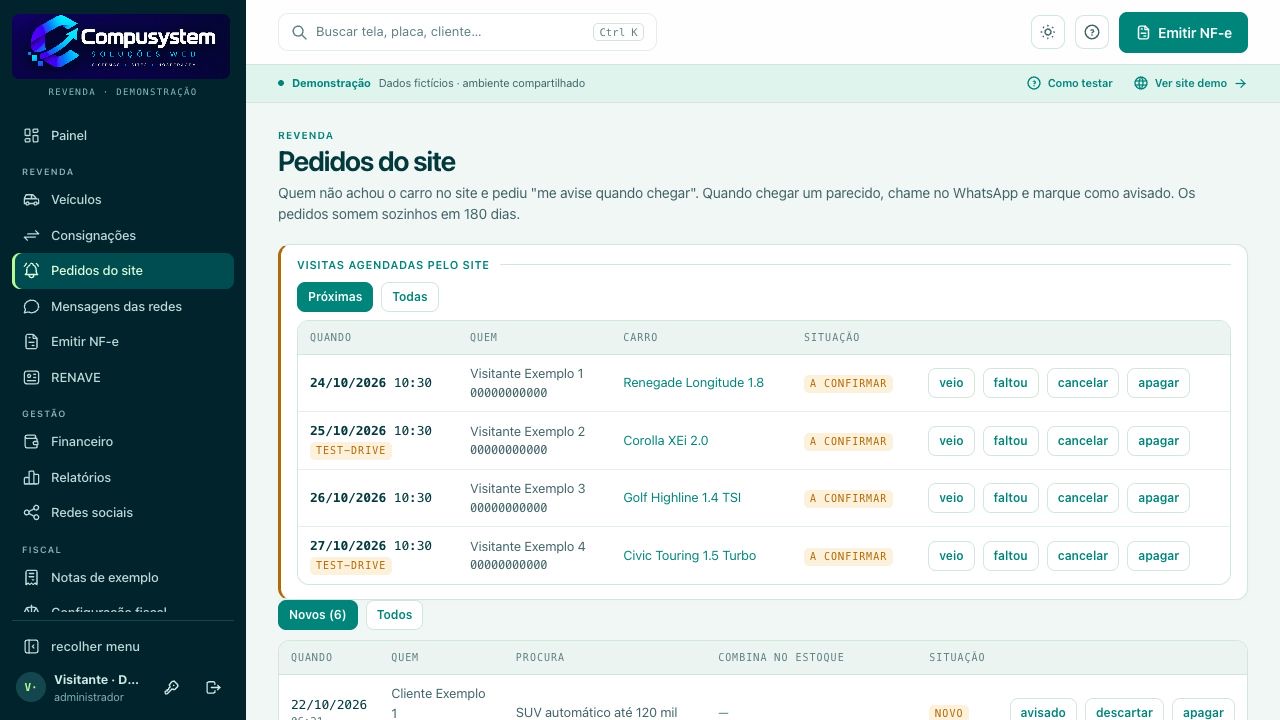This screenshot has width=1280, height=720.
Task: Click the Emitir NF-e document icon in sidebar
Action: click(31, 341)
